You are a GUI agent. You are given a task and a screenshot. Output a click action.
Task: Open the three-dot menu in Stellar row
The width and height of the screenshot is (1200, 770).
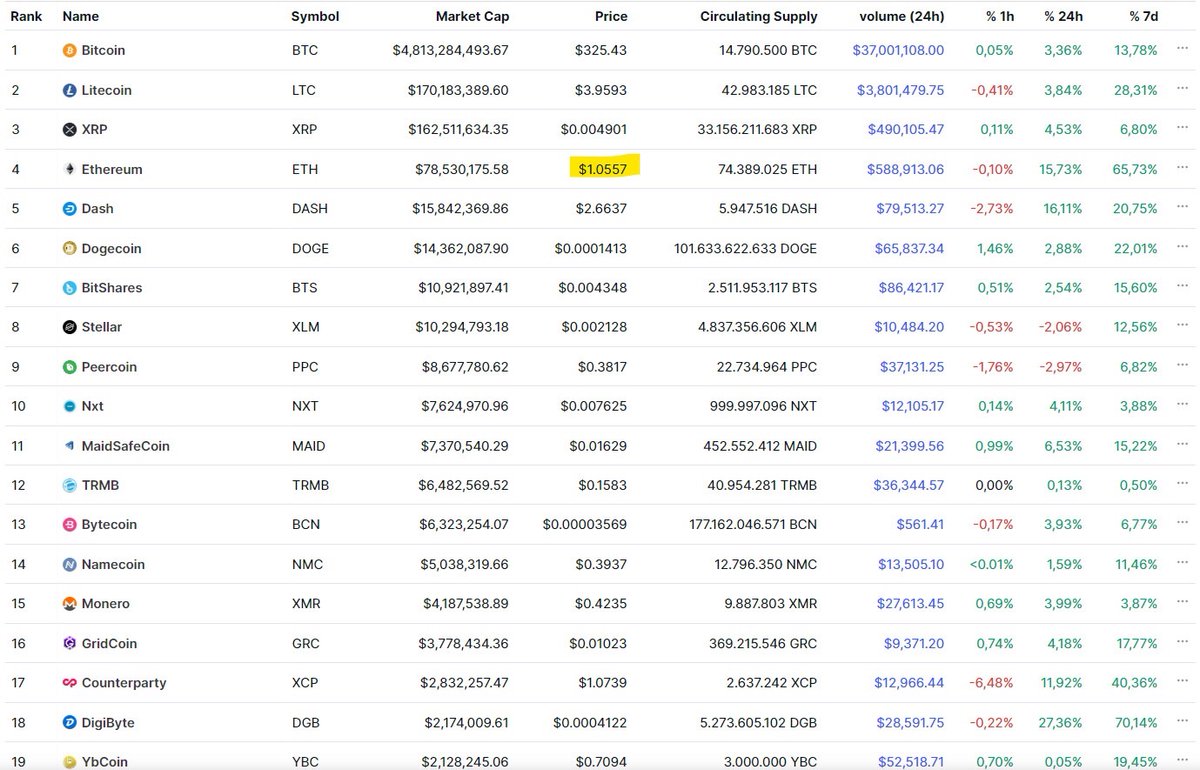click(x=1184, y=327)
